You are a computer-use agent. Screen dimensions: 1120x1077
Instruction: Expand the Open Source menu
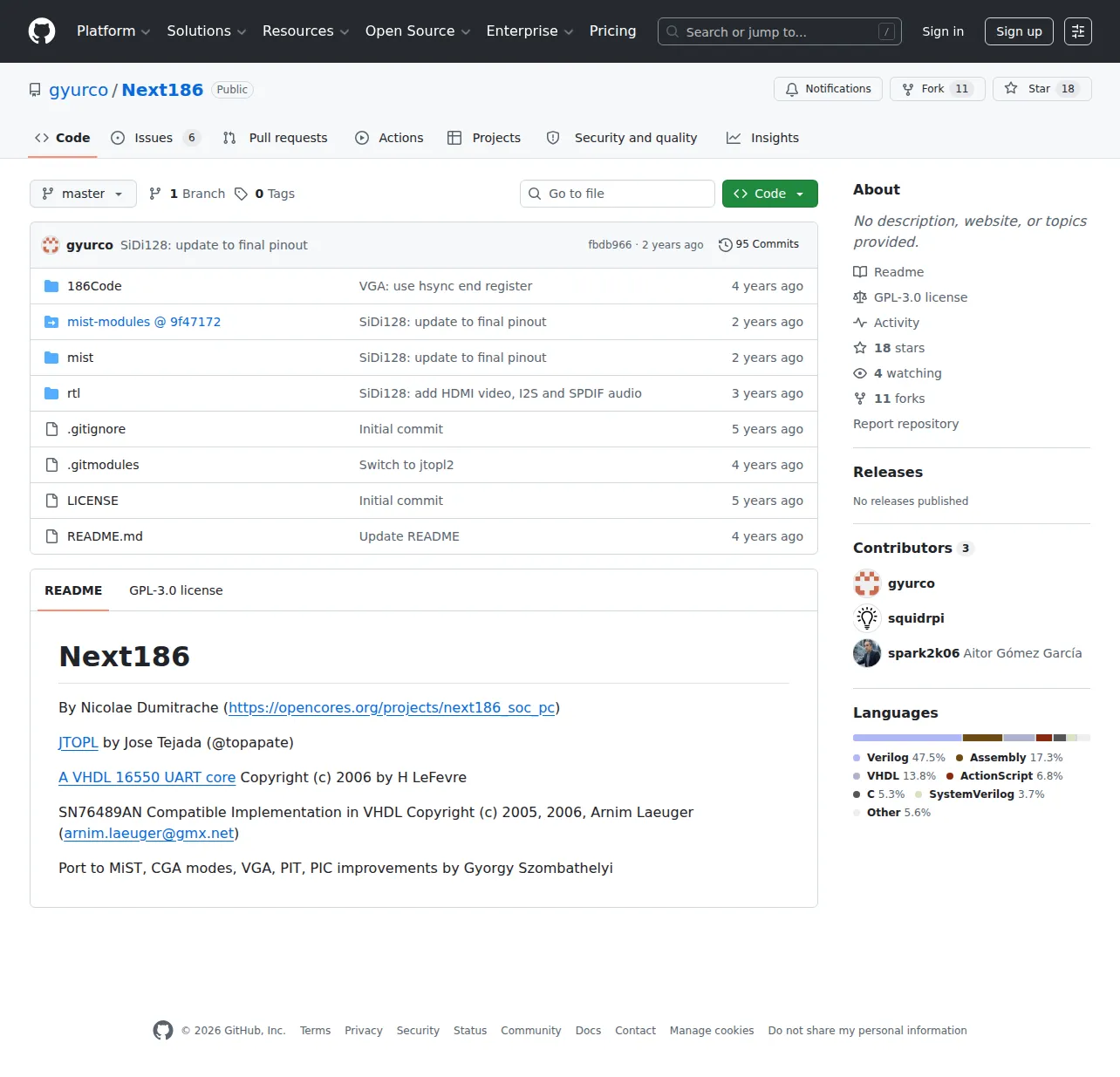click(418, 31)
